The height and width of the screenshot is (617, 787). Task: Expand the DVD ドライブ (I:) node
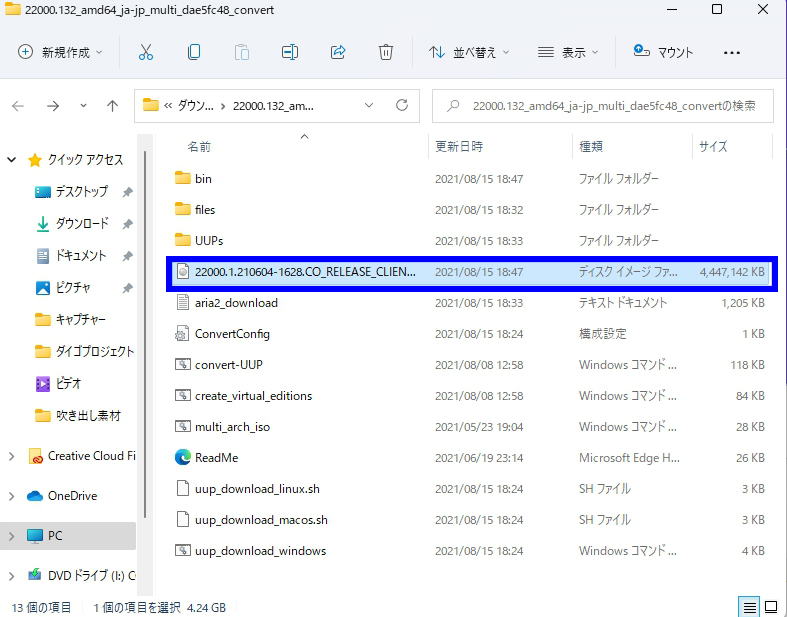click(x=11, y=576)
